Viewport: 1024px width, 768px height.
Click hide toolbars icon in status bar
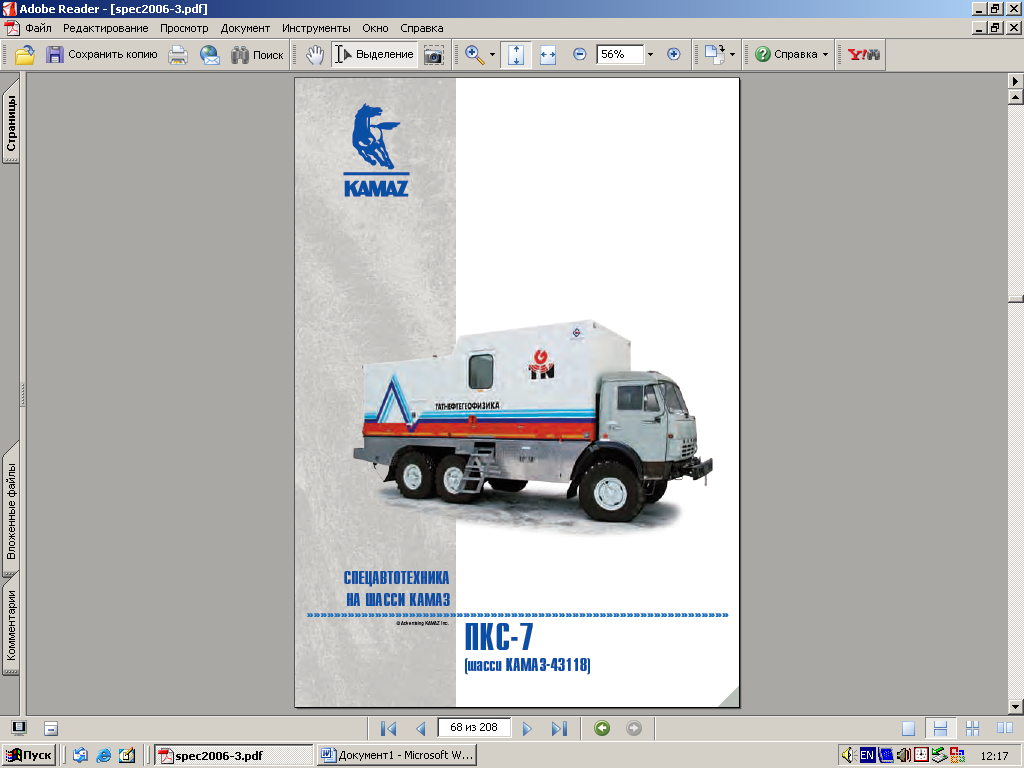pos(51,728)
